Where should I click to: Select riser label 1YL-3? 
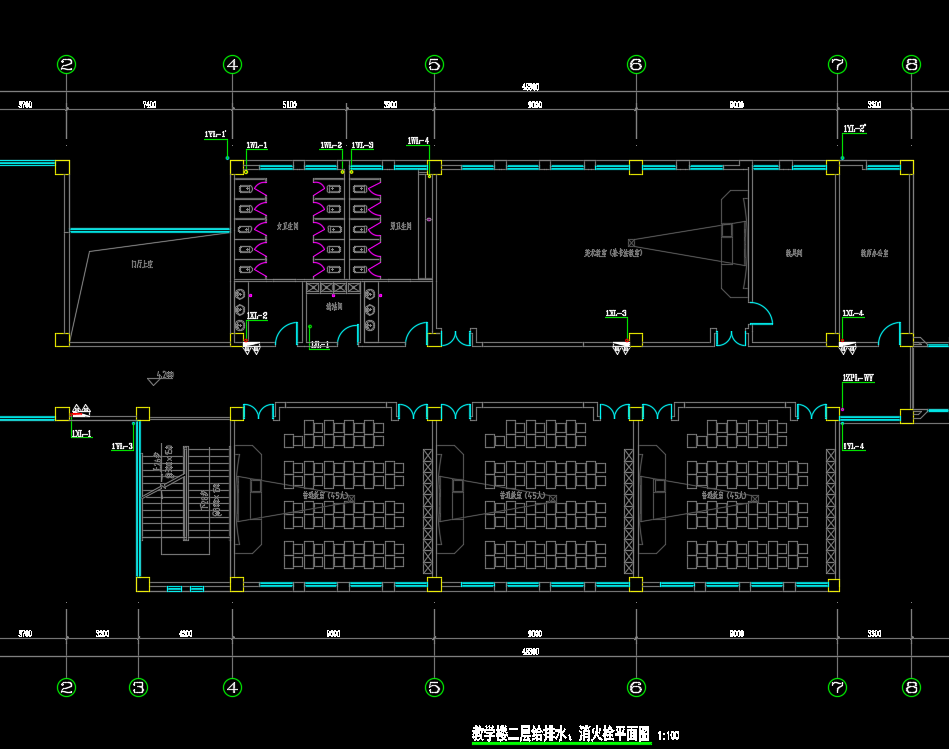[x=122, y=446]
